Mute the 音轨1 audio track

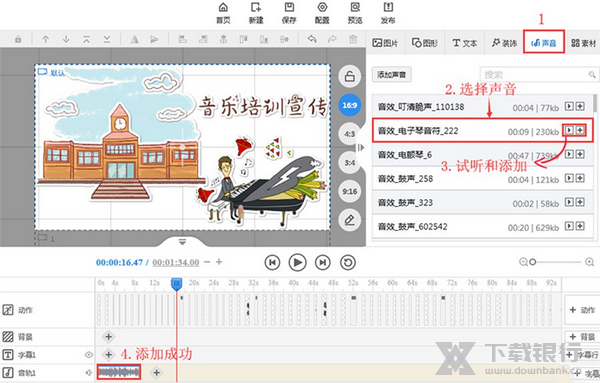click(x=88, y=372)
